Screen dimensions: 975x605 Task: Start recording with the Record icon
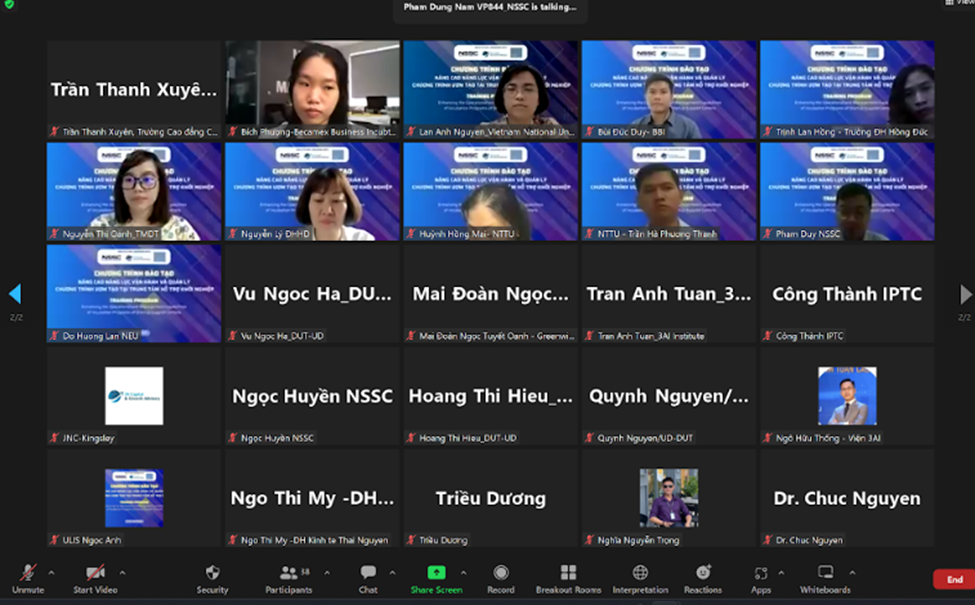point(501,574)
